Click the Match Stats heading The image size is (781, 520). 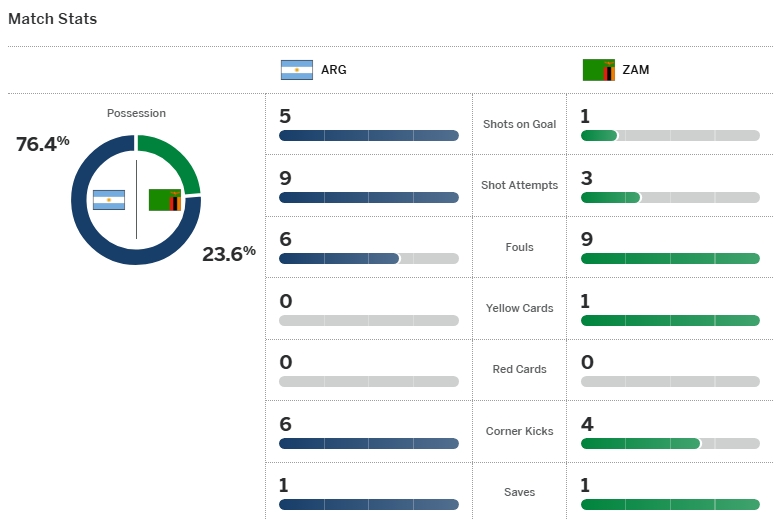pyautogui.click(x=53, y=19)
